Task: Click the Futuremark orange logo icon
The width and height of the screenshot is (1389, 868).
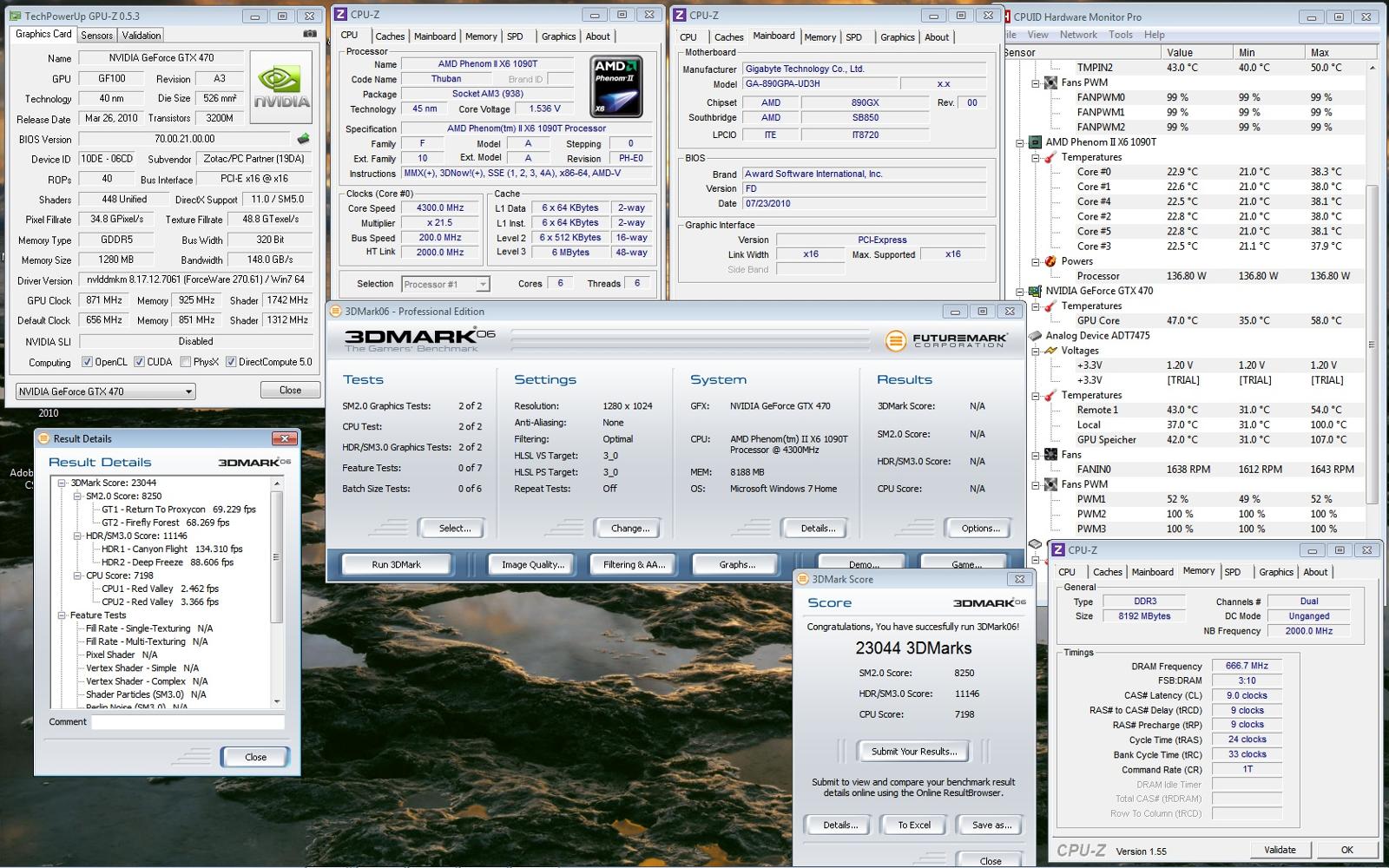Action: [x=896, y=341]
